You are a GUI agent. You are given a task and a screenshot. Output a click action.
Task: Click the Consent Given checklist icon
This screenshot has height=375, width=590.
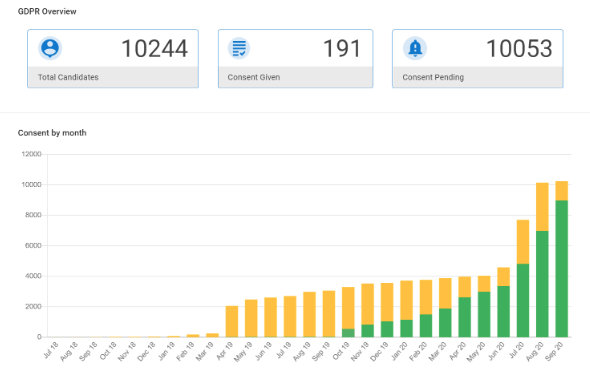point(239,48)
